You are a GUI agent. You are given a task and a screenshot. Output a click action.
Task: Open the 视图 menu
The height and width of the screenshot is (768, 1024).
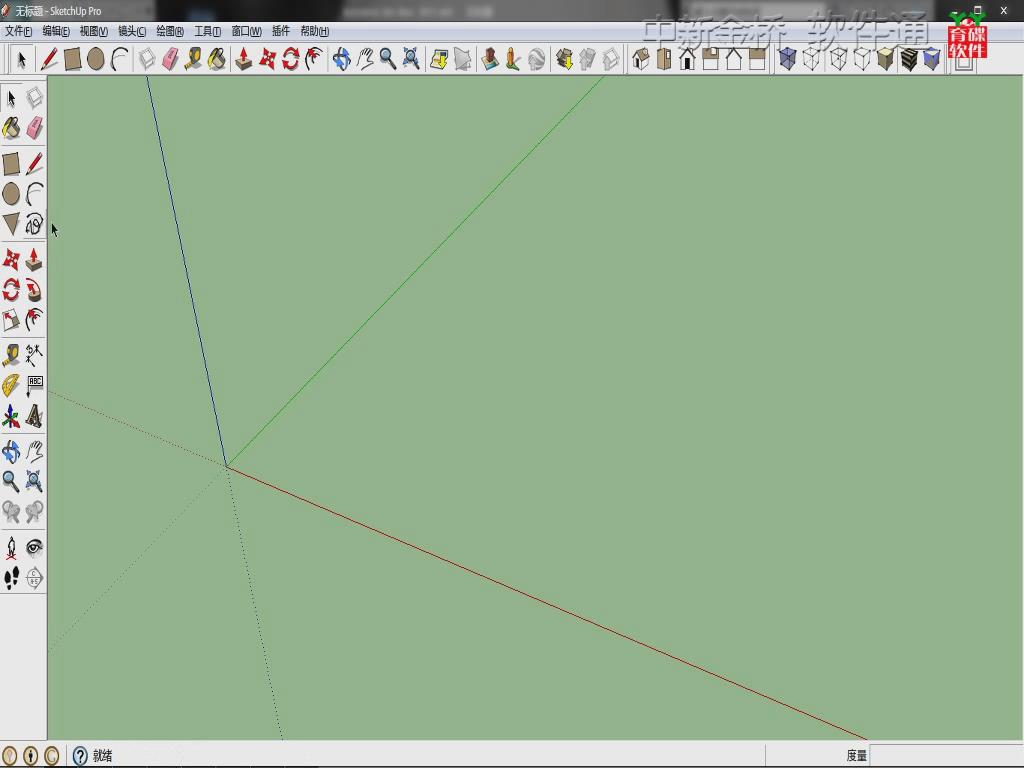click(94, 31)
